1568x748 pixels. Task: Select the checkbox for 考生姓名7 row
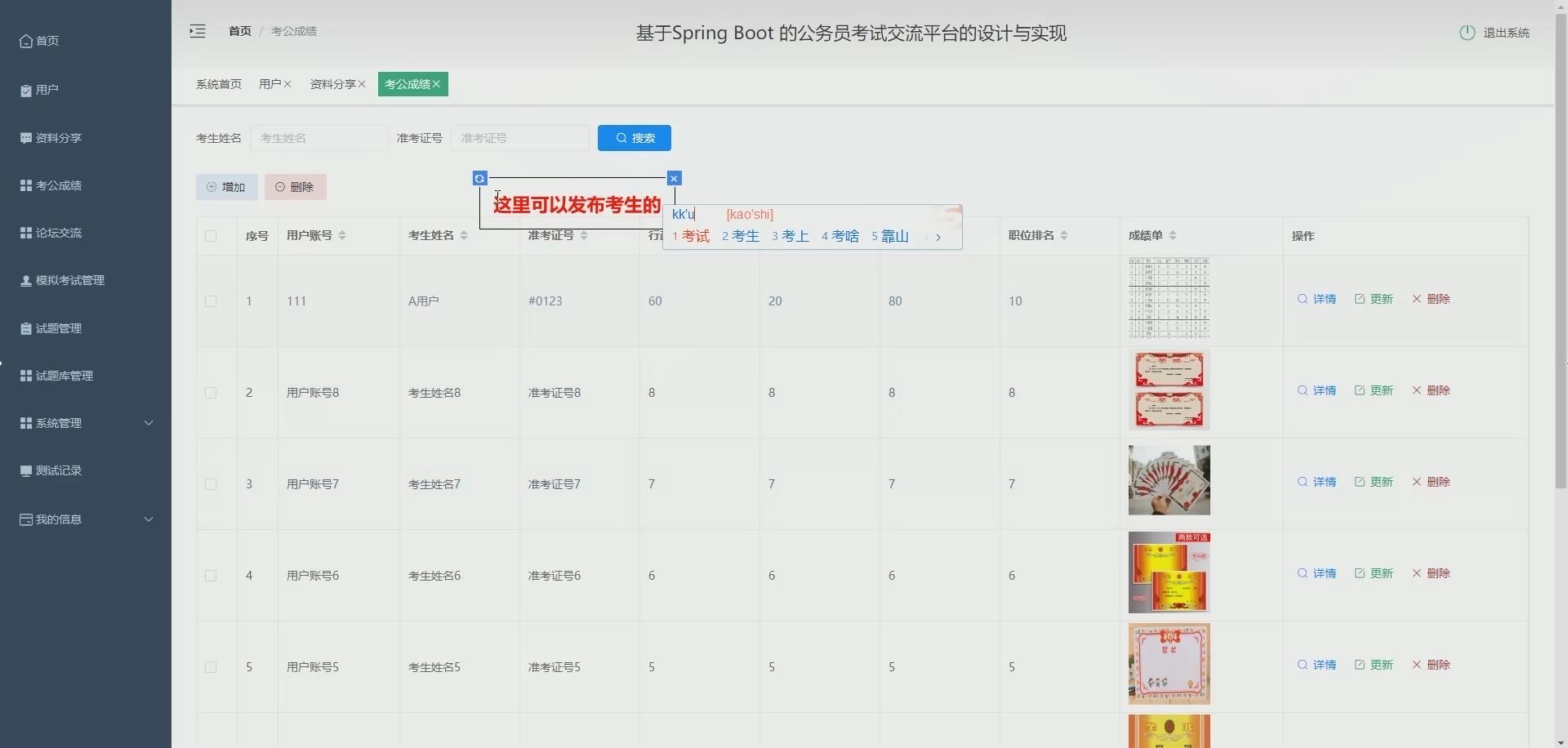[x=211, y=484]
